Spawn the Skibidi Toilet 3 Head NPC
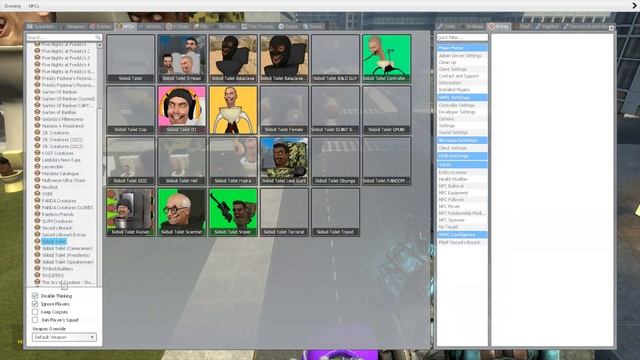 (x=182, y=58)
